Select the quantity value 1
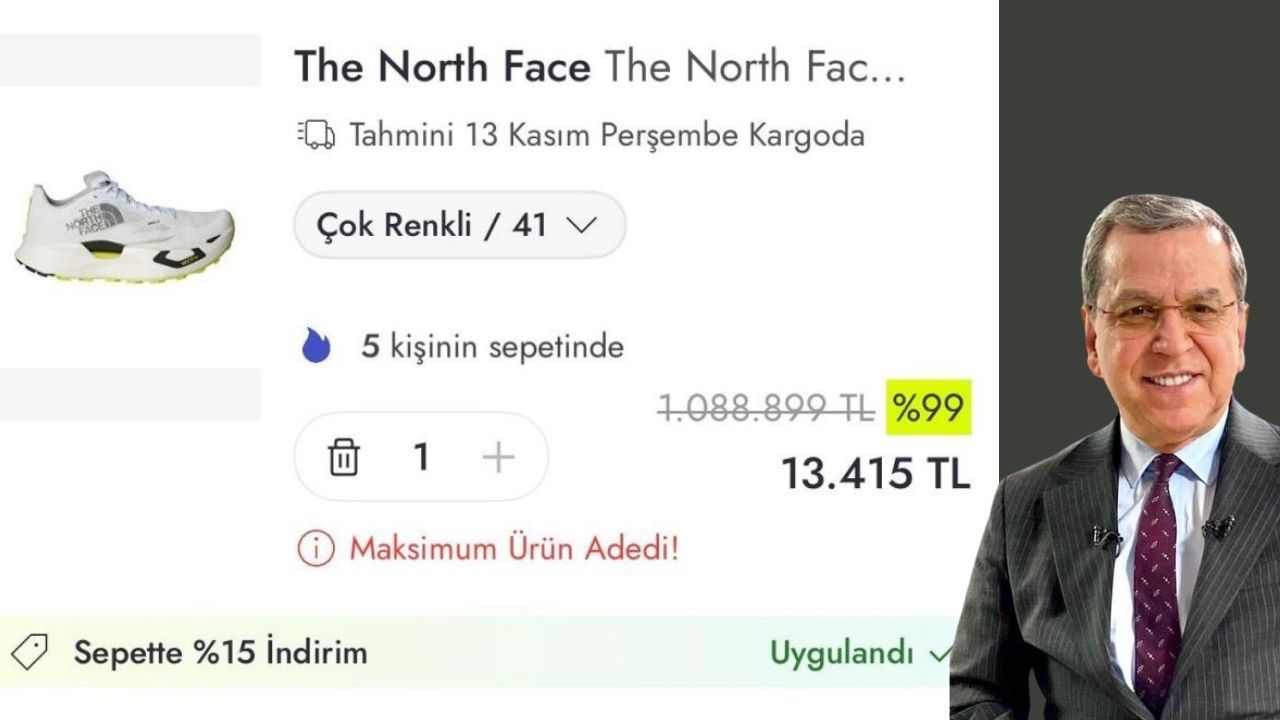Image resolution: width=1280 pixels, height=720 pixels. pos(421,458)
